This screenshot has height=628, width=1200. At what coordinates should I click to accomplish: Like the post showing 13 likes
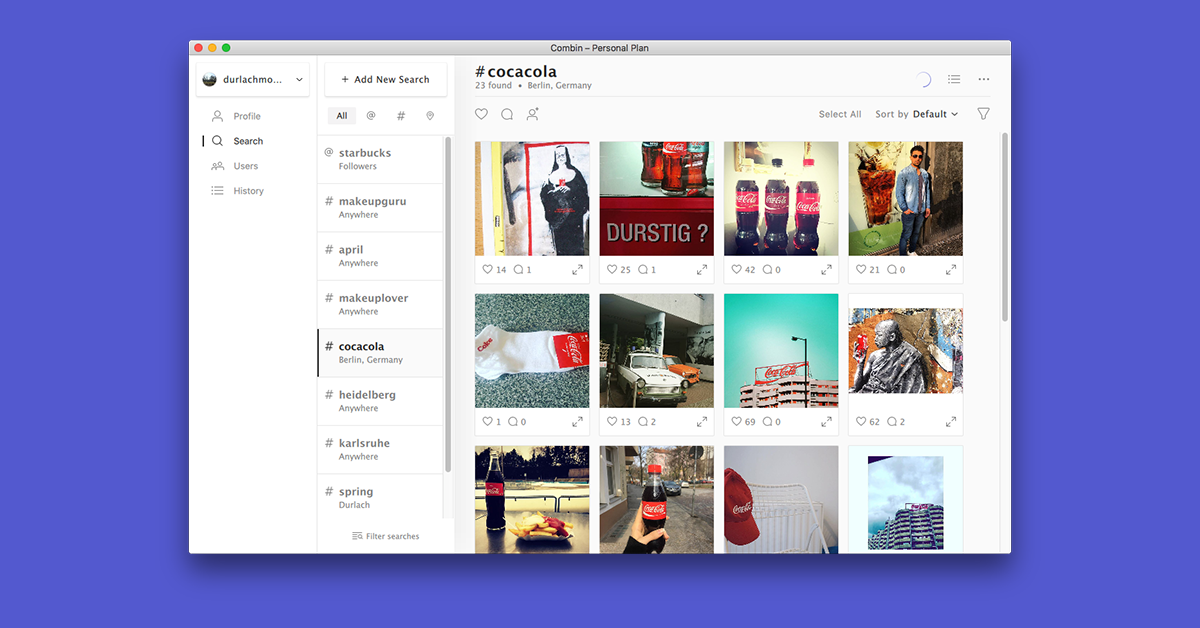tap(612, 422)
